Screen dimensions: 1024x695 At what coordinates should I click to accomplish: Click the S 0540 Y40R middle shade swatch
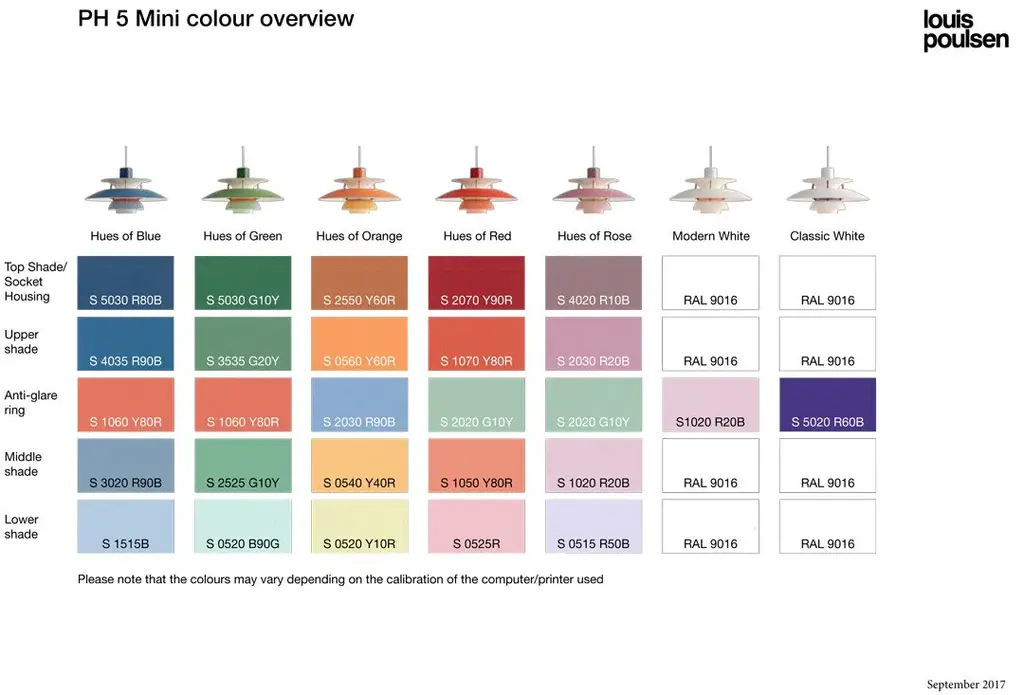360,465
